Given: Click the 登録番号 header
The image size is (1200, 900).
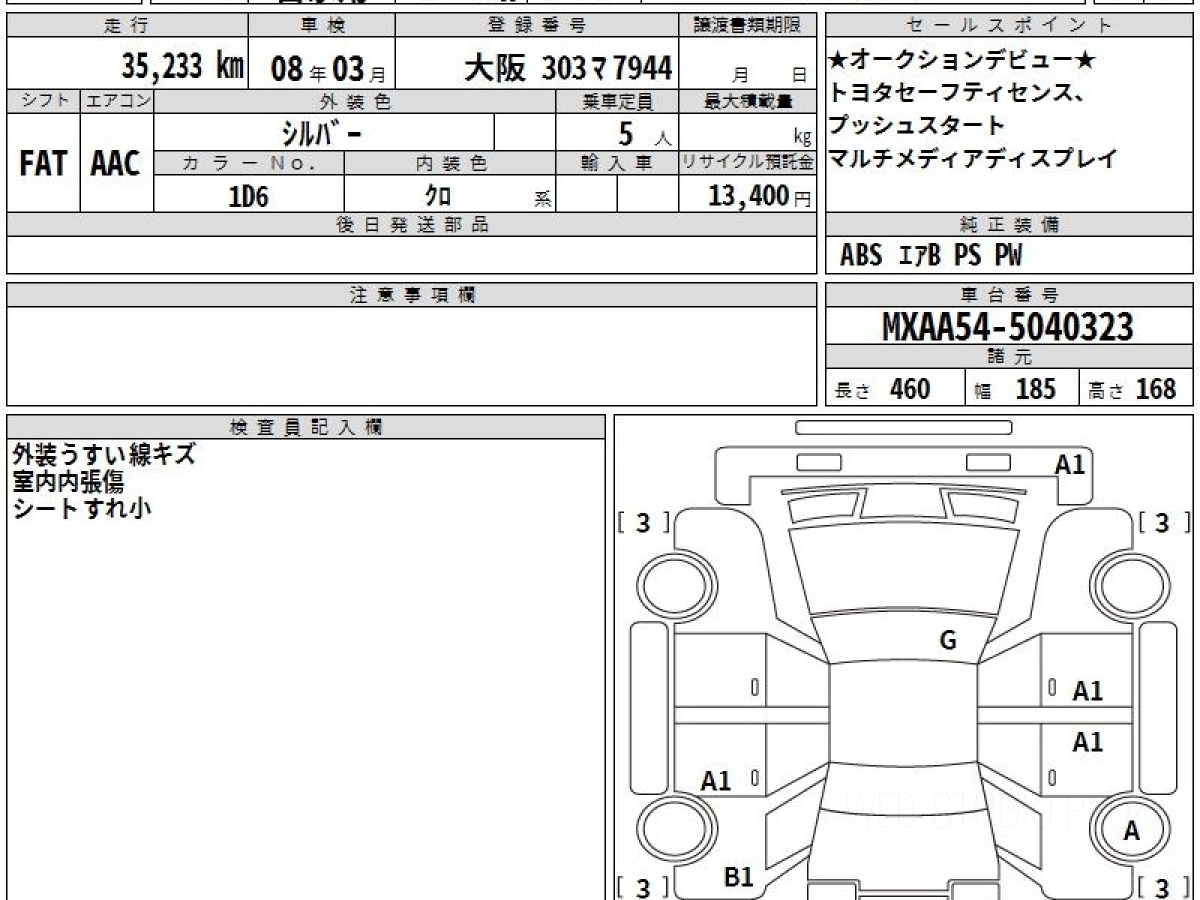Looking at the screenshot, I should [x=538, y=26].
